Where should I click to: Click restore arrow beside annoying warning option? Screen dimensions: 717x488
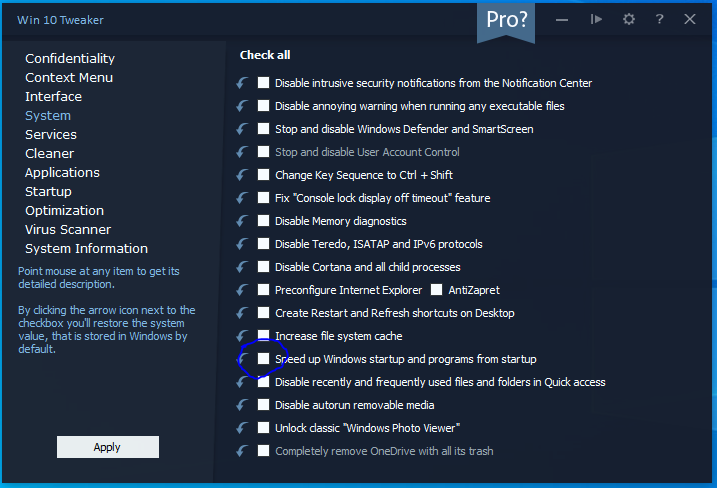click(x=242, y=106)
